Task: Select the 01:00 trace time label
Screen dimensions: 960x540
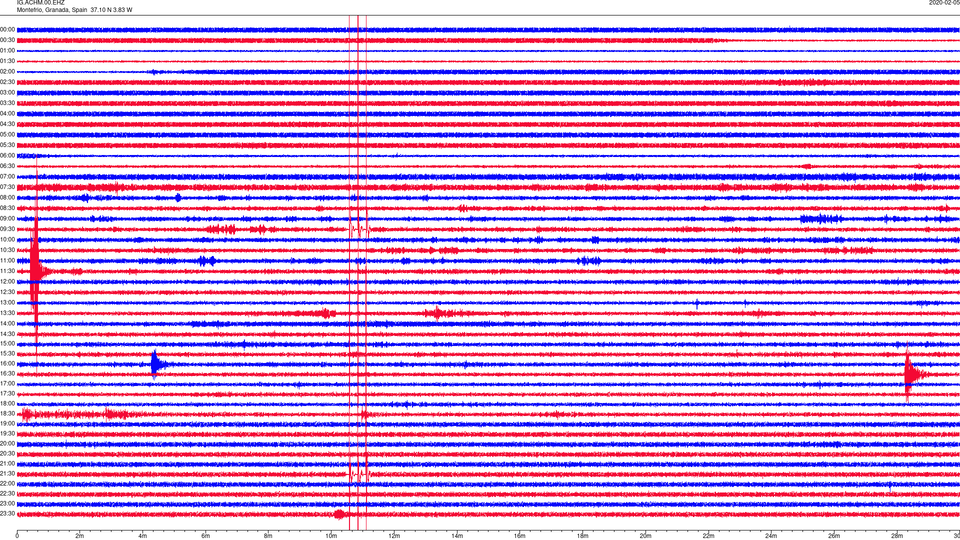Action: point(7,51)
